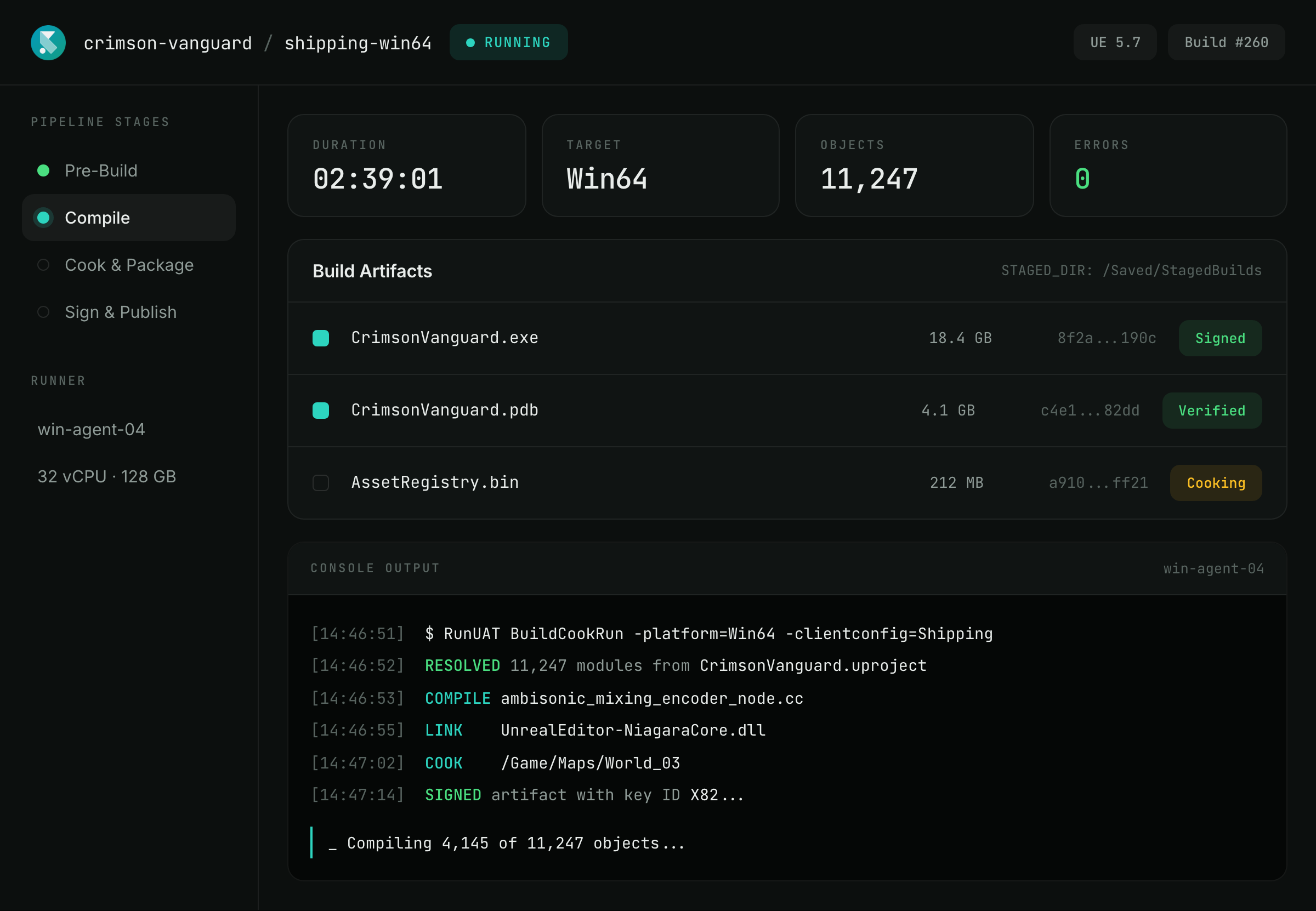Click the 8f2a...190c hash
Screen dimensions: 1316x911
tap(1107, 339)
